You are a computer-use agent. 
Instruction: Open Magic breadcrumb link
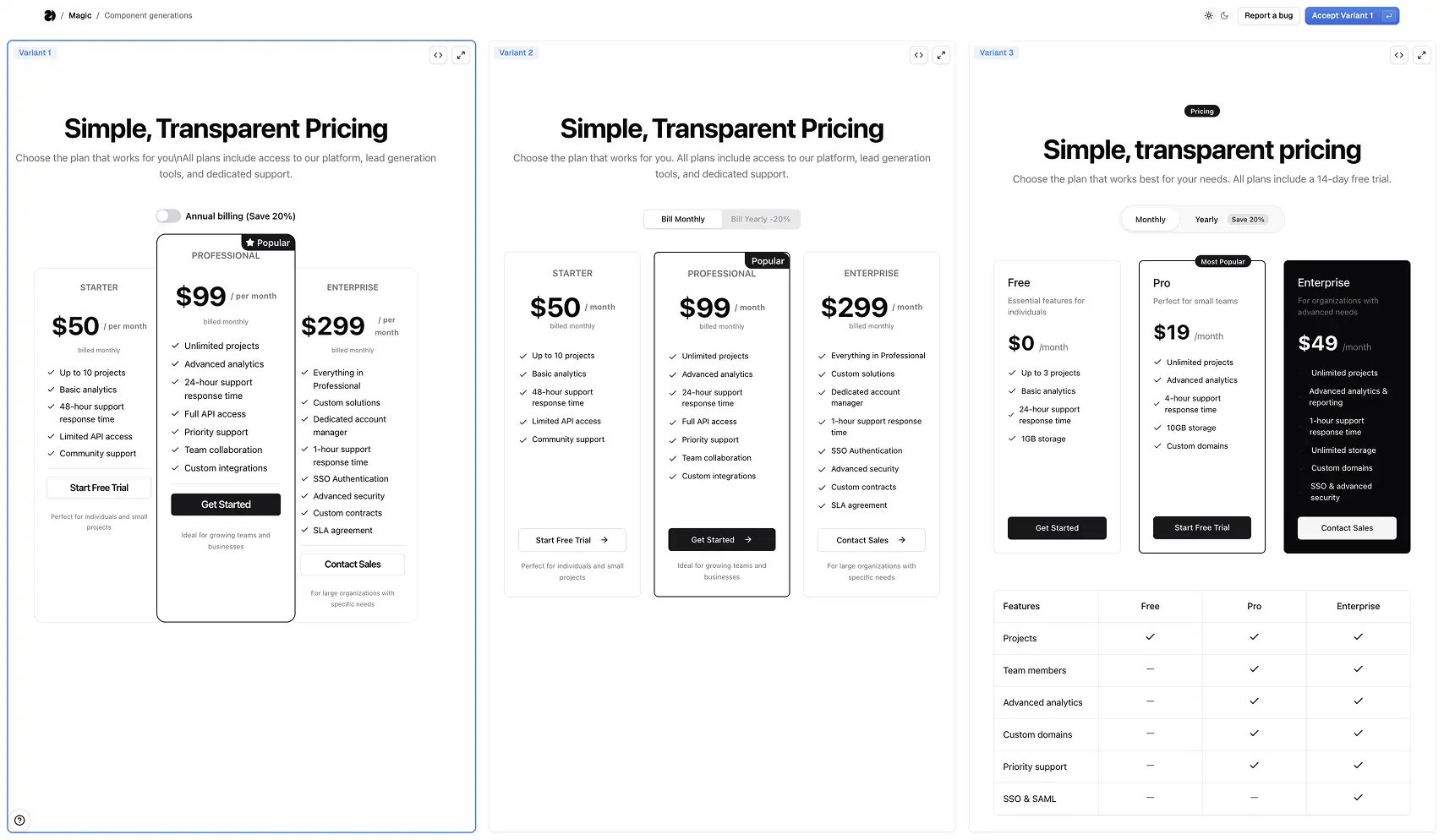pyautogui.click(x=79, y=15)
